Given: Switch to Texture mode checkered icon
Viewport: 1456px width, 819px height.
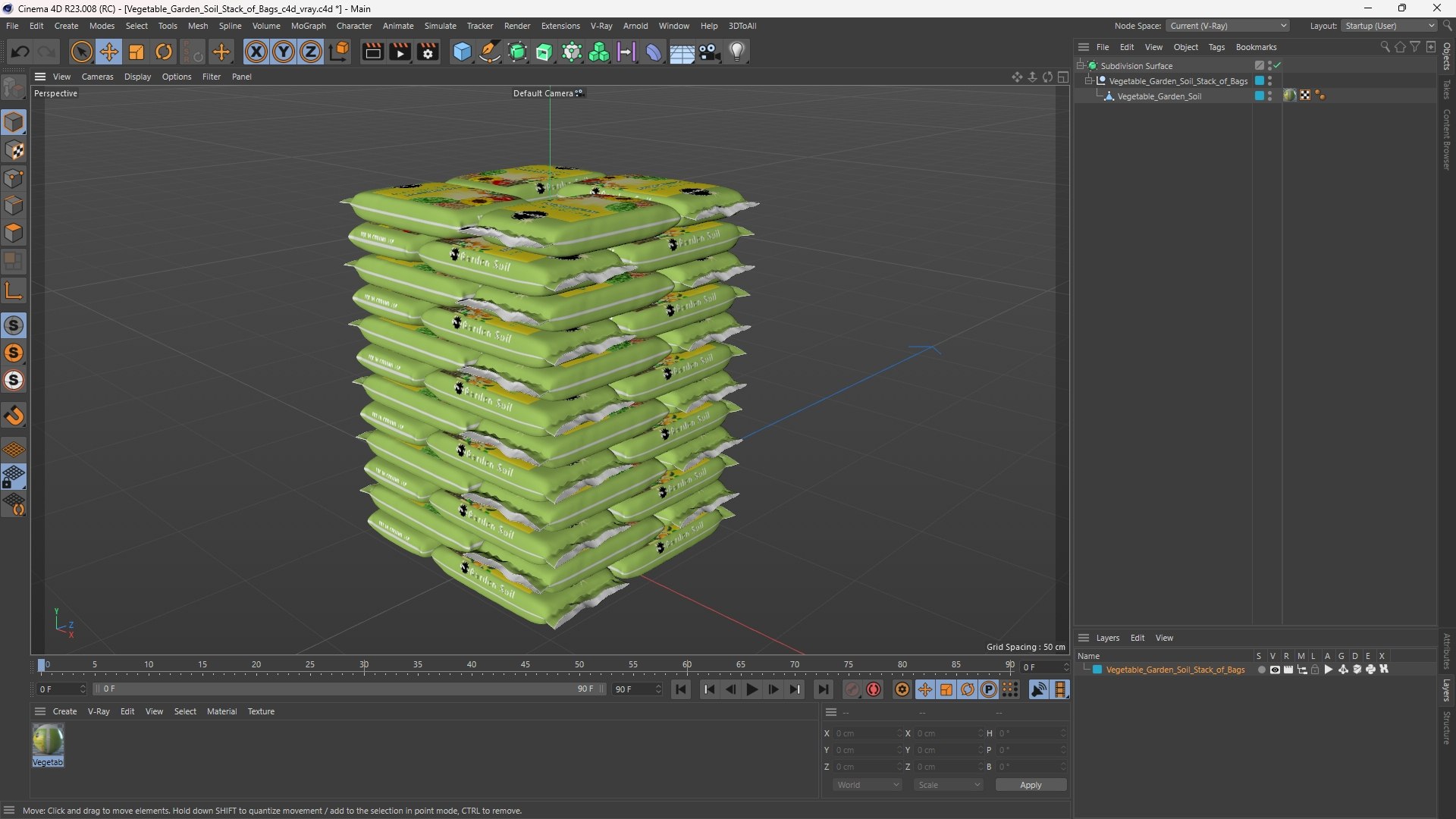Looking at the screenshot, I should (x=14, y=150).
